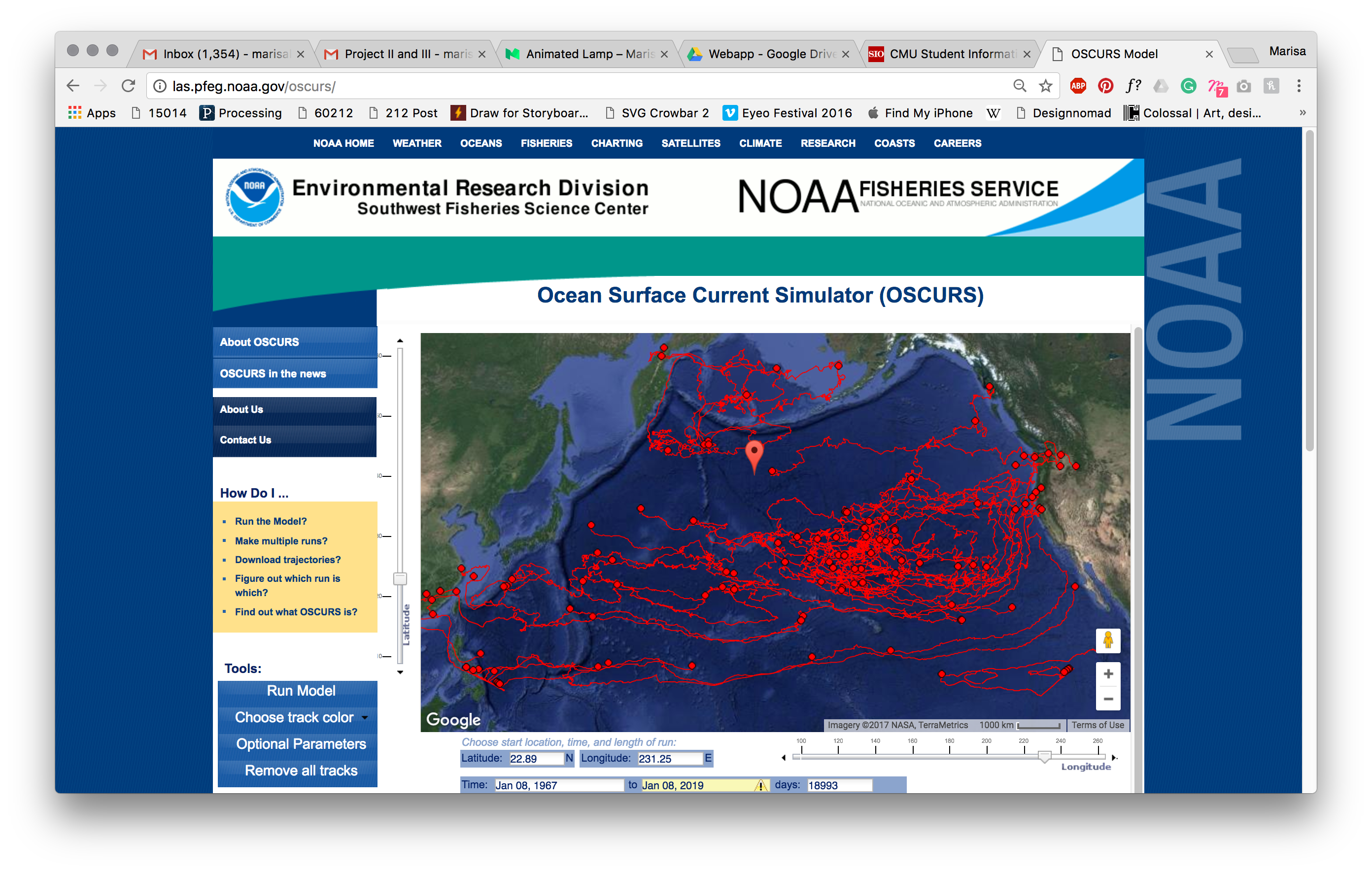Open the Eyeo Festival 2016 bookmark

click(788, 113)
